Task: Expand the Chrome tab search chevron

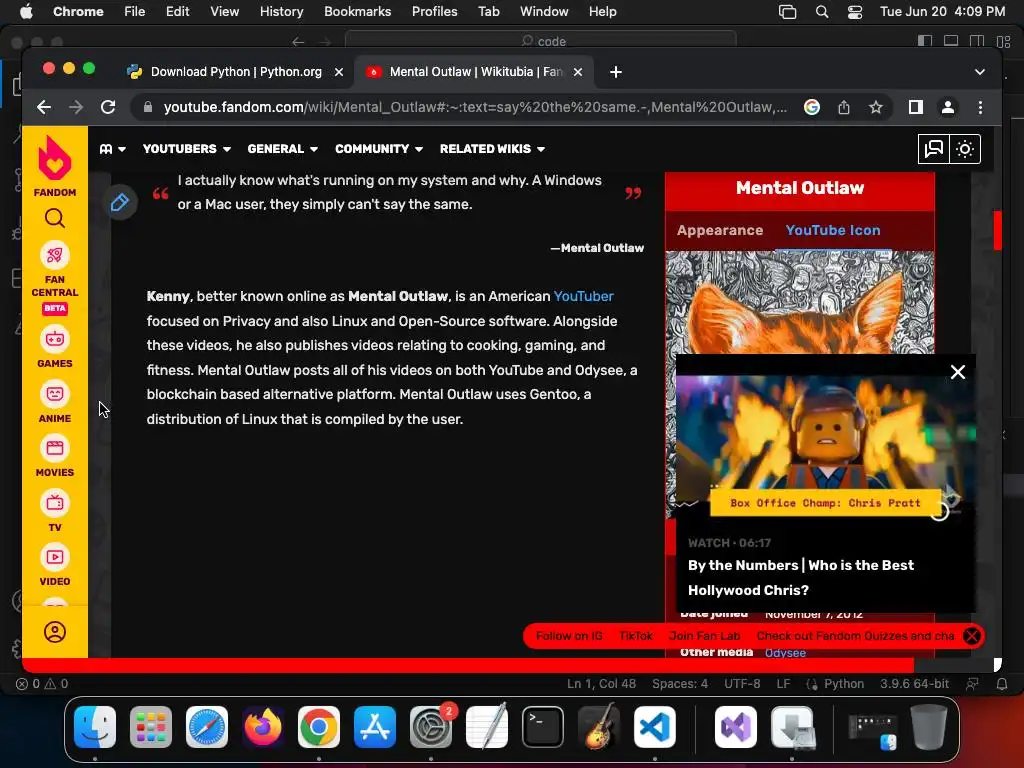Action: click(x=980, y=72)
